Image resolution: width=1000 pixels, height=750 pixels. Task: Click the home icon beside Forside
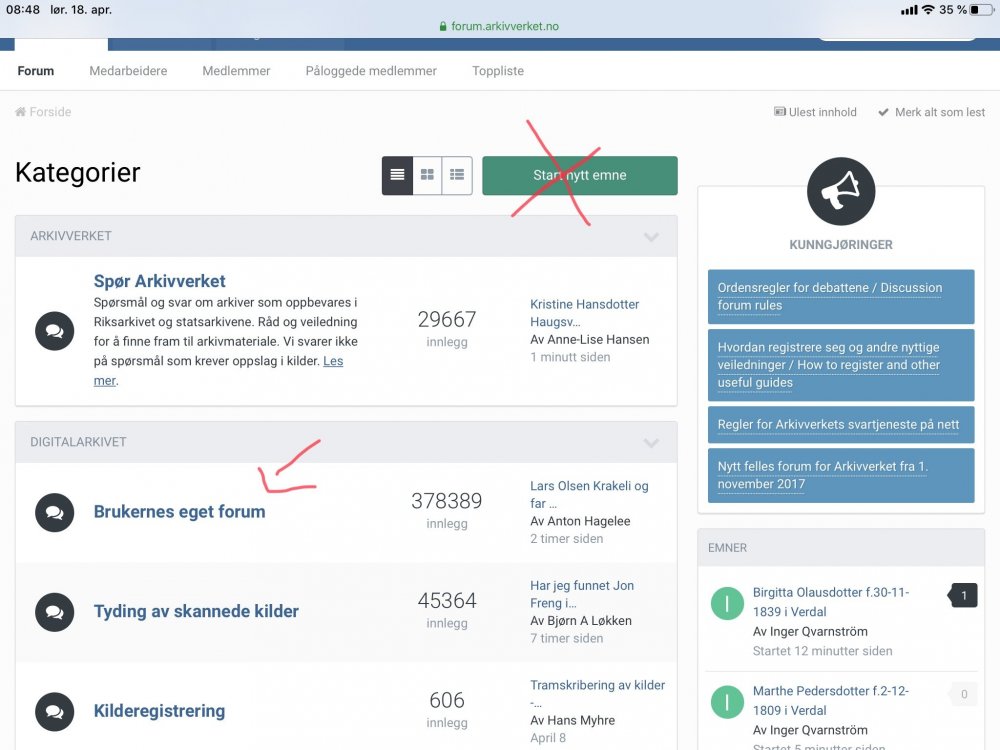point(20,112)
